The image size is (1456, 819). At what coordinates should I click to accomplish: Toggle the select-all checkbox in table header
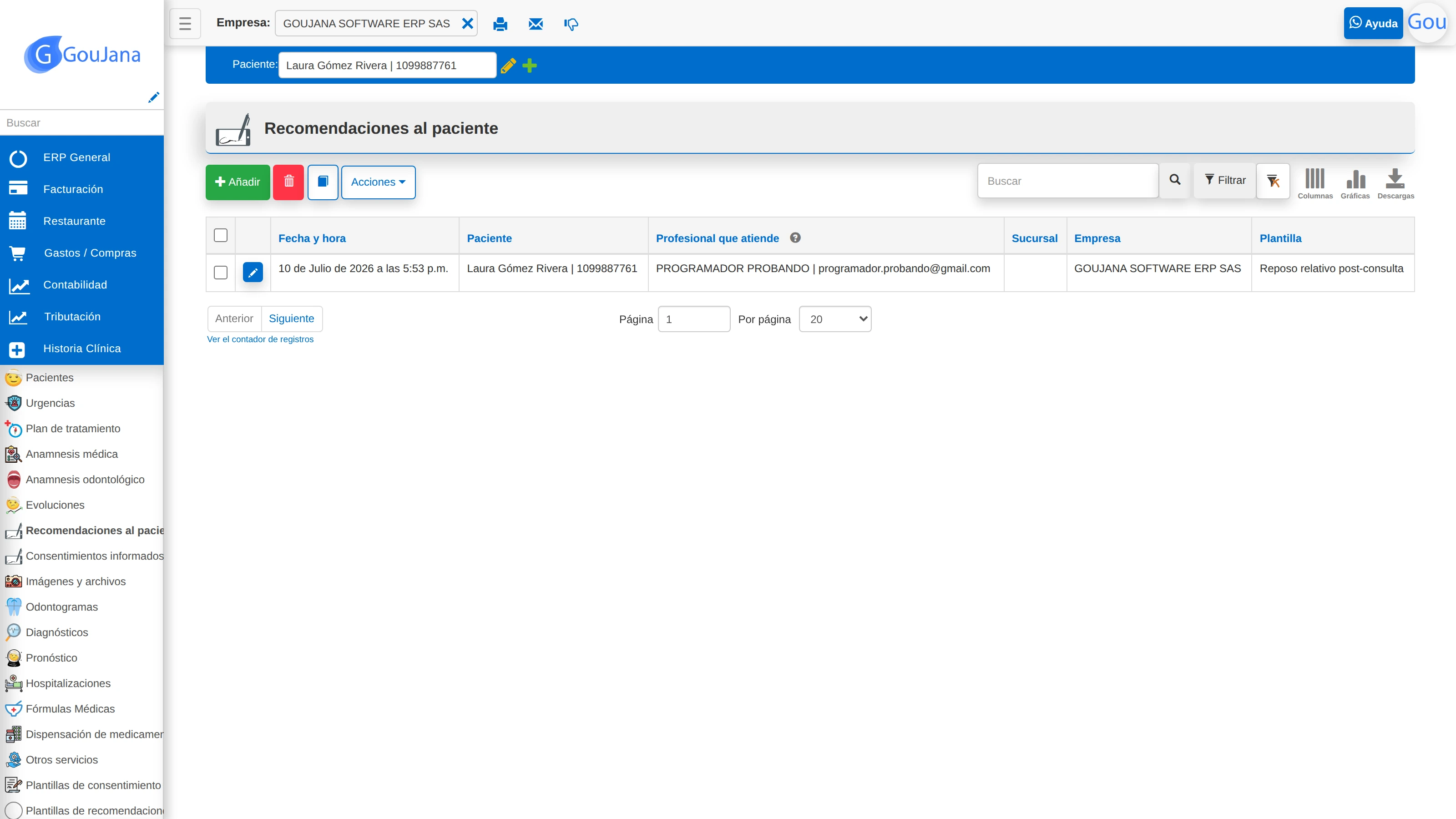pos(220,235)
